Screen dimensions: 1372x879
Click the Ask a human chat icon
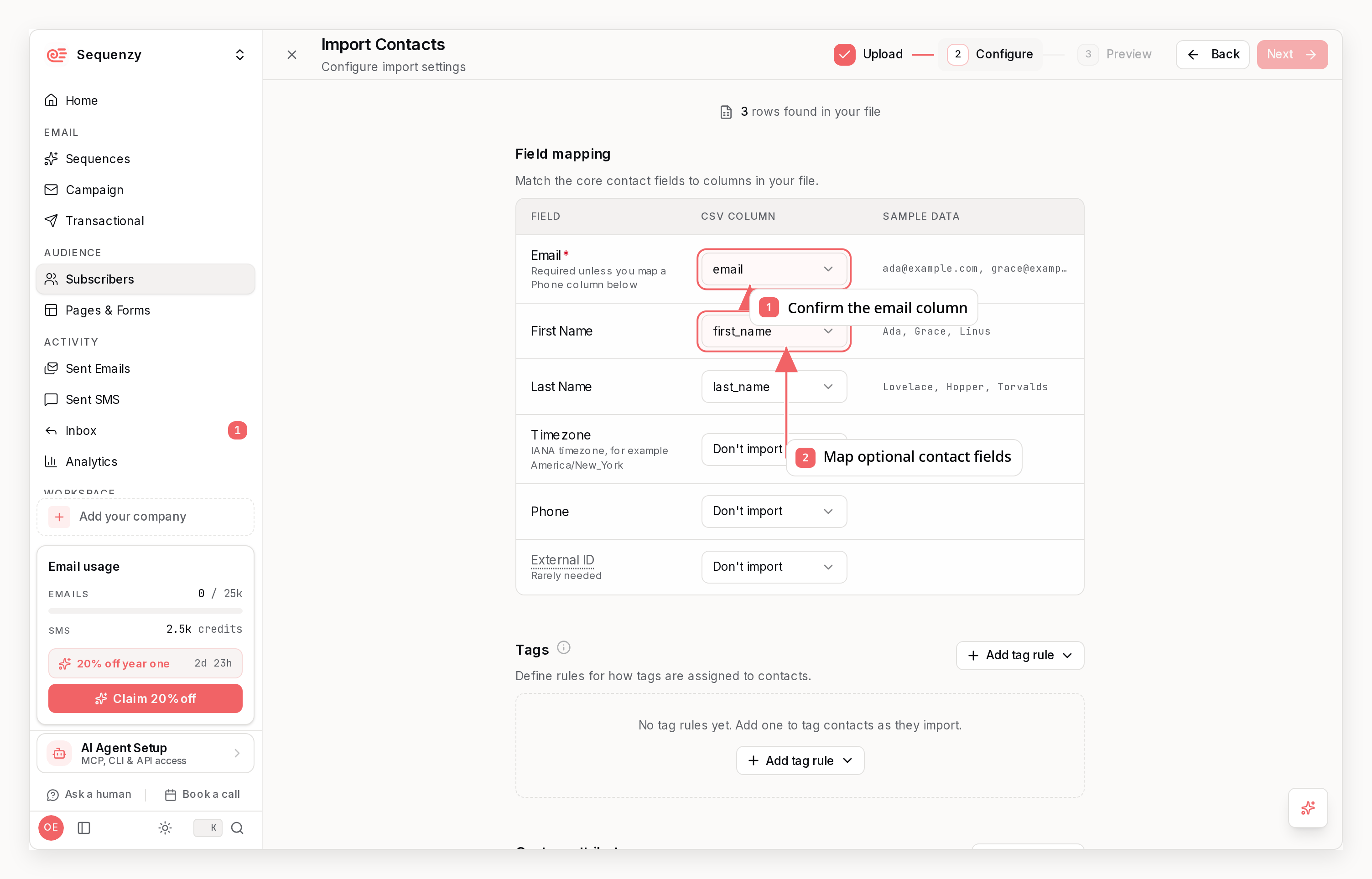(52, 795)
